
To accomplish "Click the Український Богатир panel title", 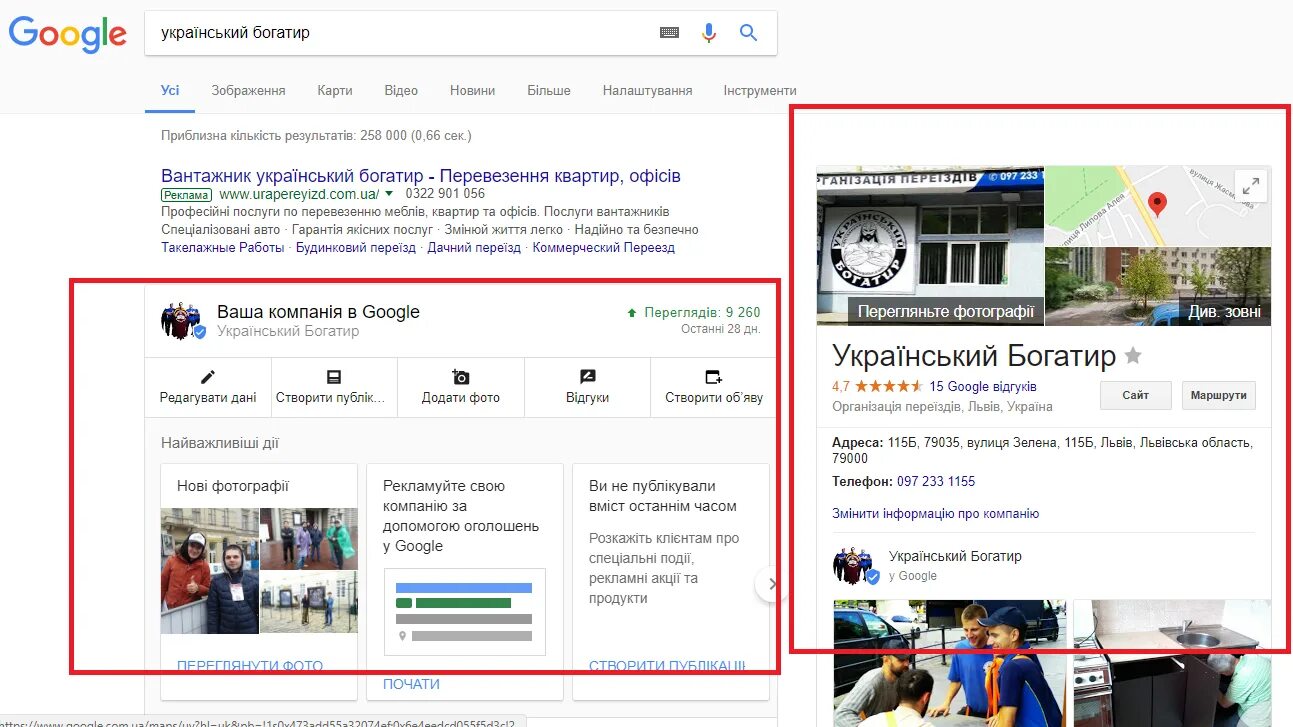I will 974,355.
